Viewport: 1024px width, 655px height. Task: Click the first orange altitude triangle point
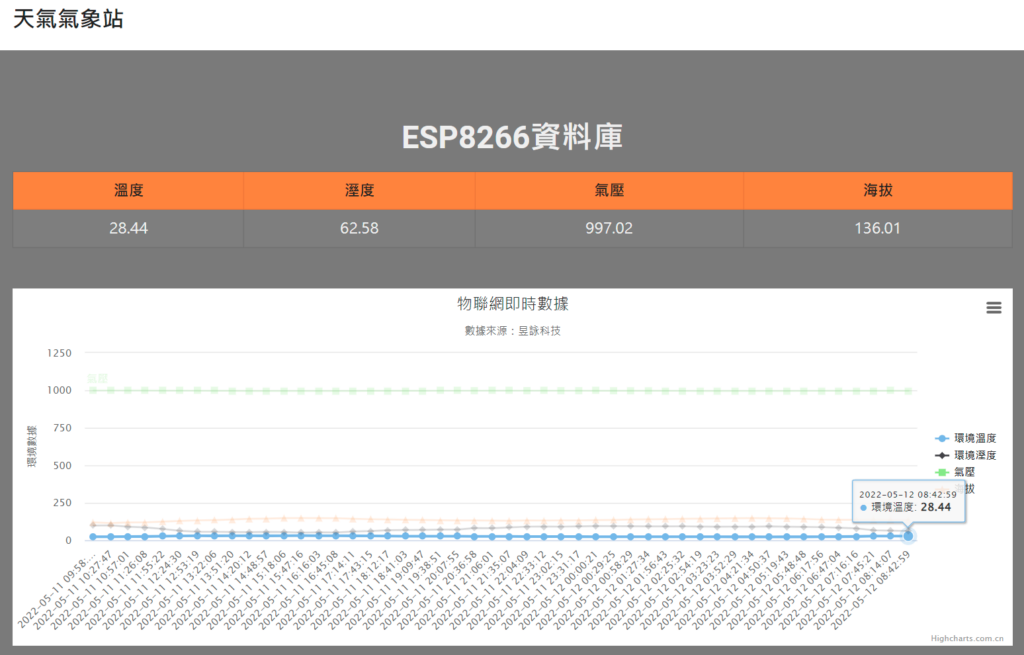(93, 523)
